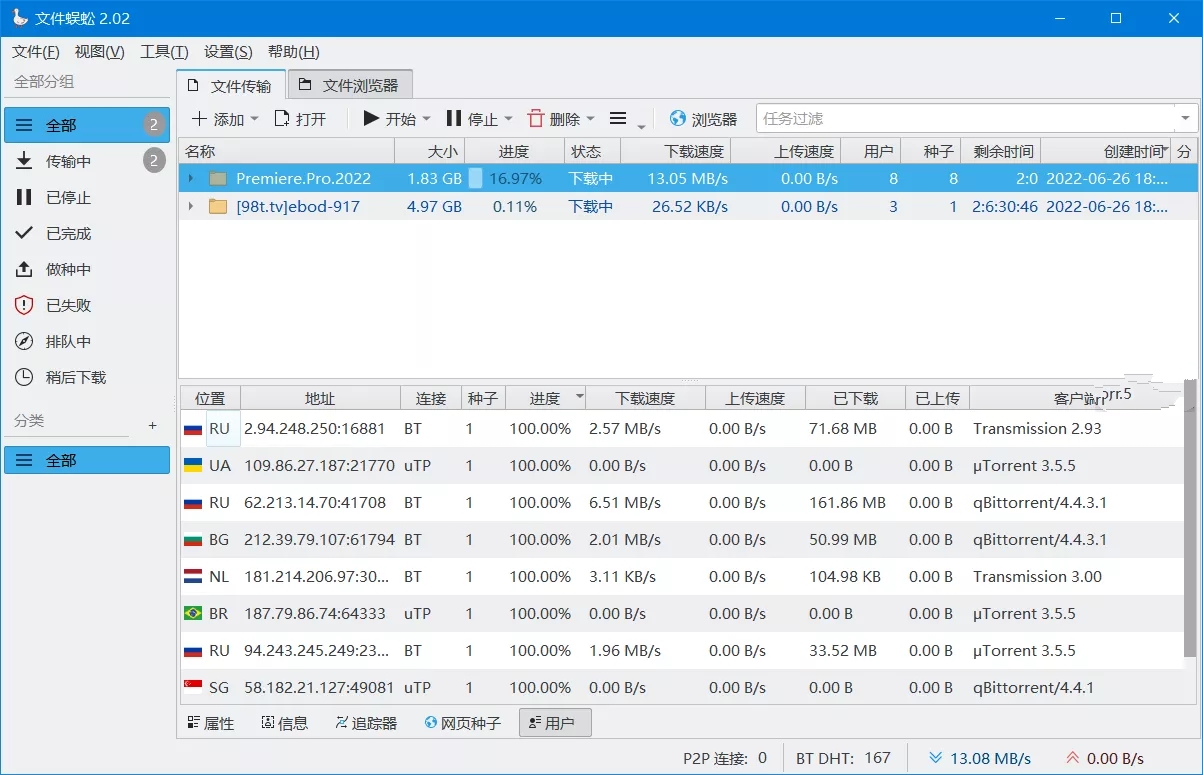This screenshot has height=775, width=1203.
Task: Expand the [98t.tv]ebod-917 task row
Action: [x=192, y=207]
